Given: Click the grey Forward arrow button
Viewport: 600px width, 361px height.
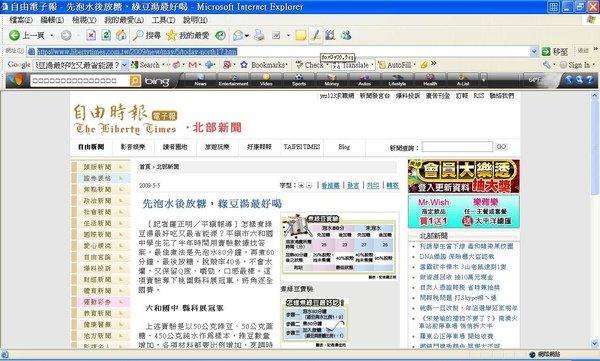Looking at the screenshot, I should pos(66,36).
